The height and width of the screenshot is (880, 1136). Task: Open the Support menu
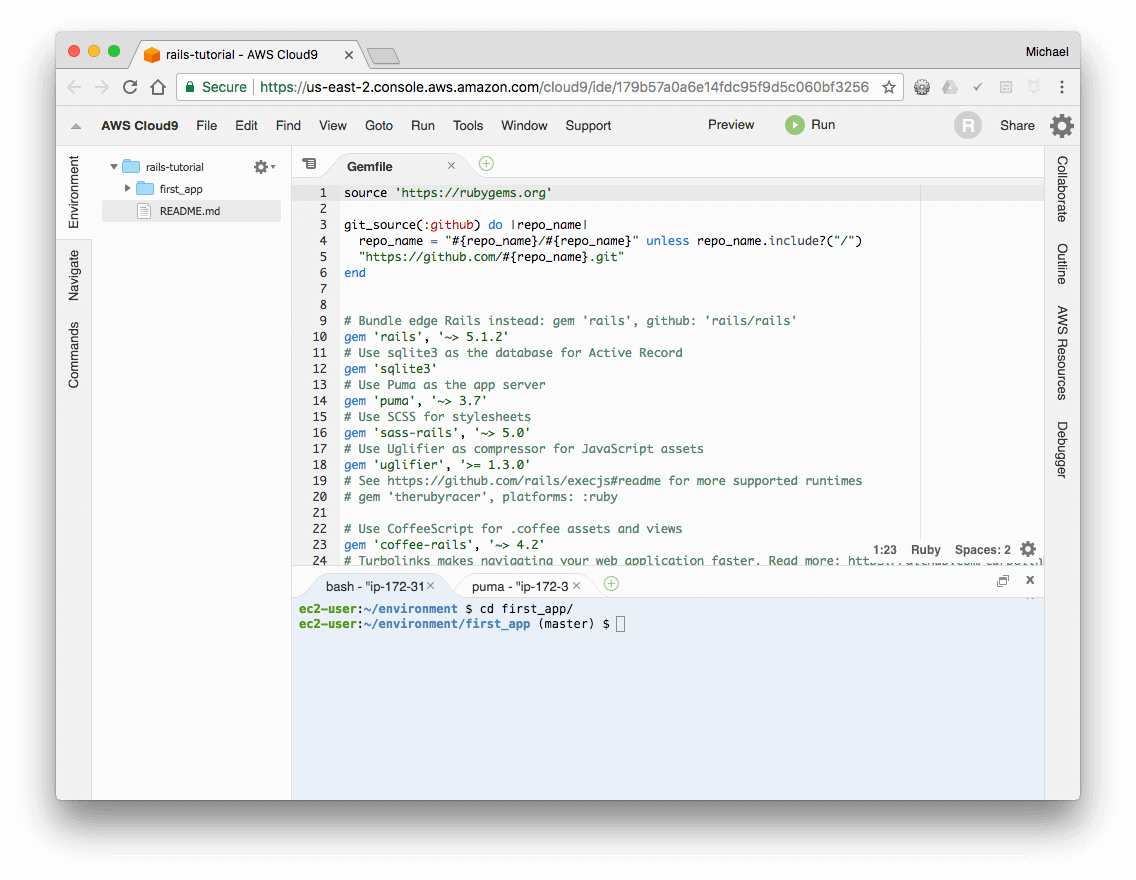click(x=588, y=125)
